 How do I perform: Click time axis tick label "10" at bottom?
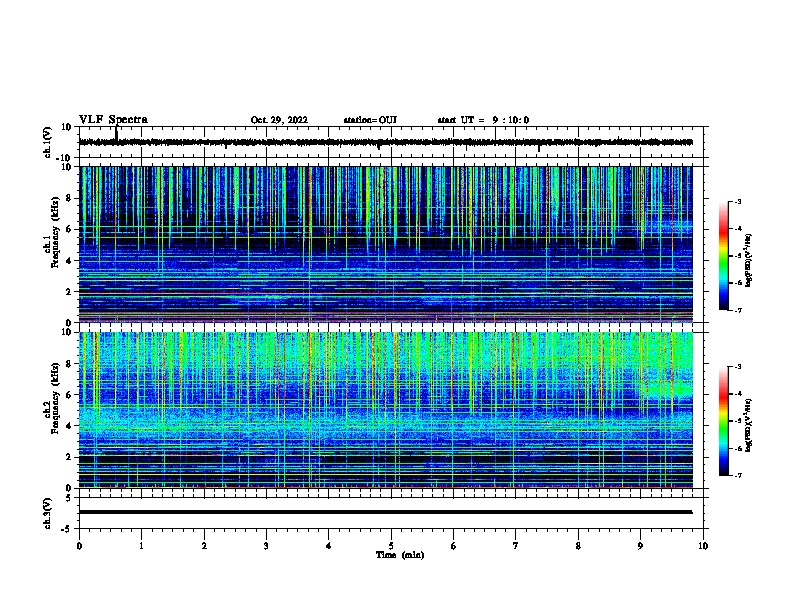pyautogui.click(x=703, y=546)
